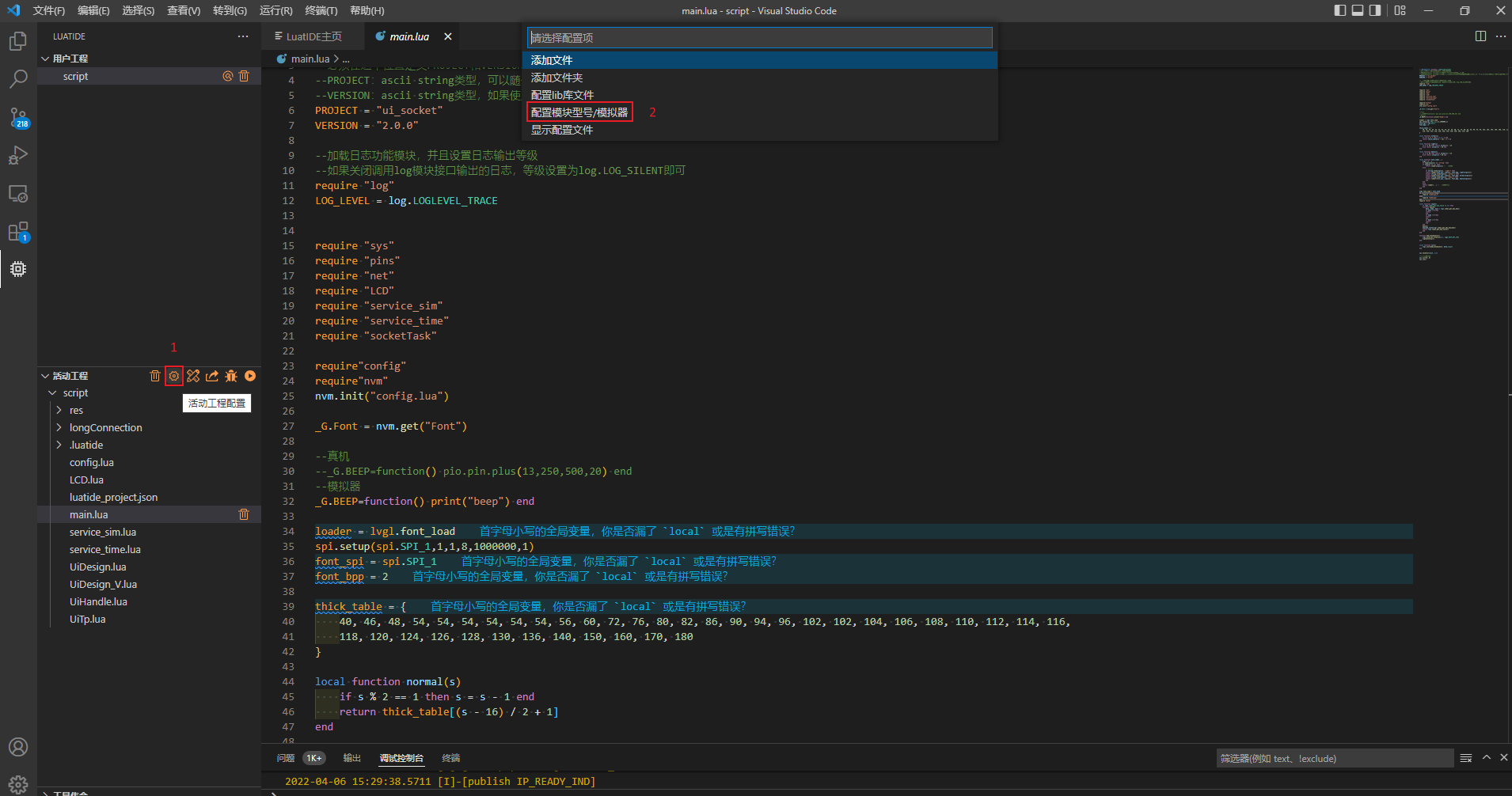Image resolution: width=1512 pixels, height=796 pixels.
Task: Collapse the script folder in 活动工程
Action: point(52,392)
